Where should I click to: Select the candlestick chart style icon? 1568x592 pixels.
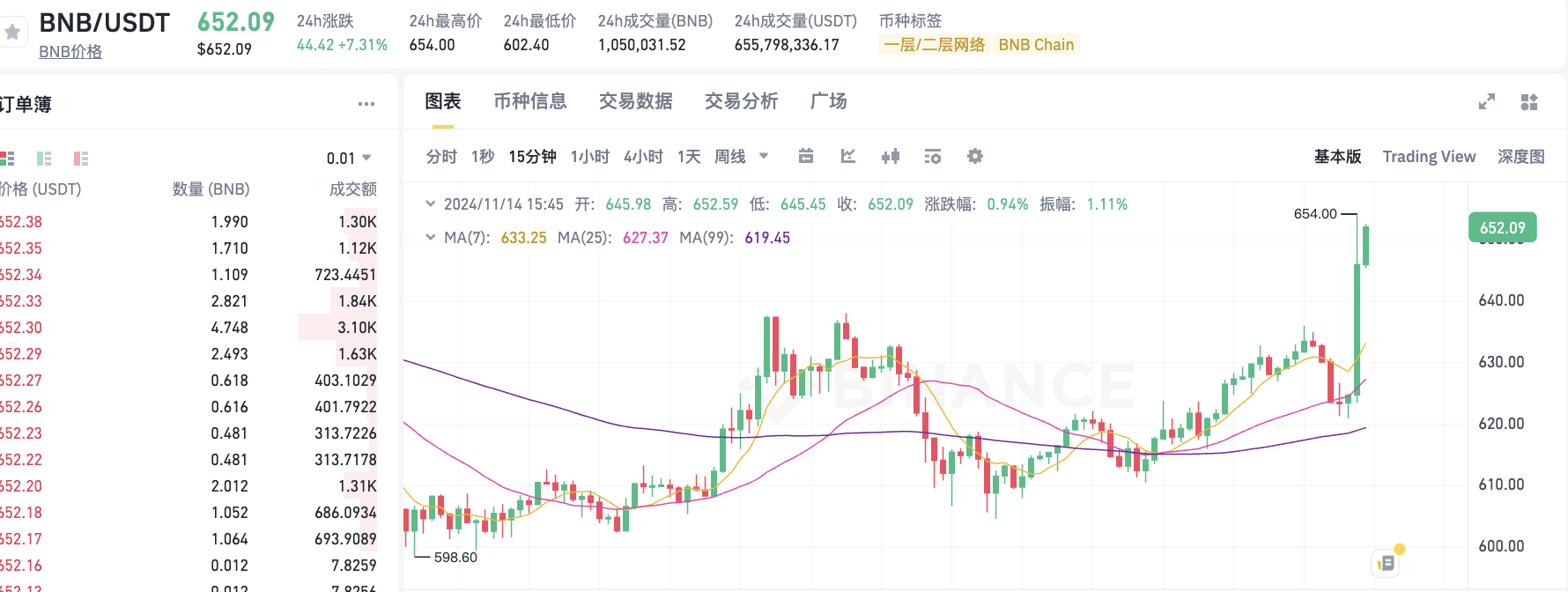pos(891,156)
